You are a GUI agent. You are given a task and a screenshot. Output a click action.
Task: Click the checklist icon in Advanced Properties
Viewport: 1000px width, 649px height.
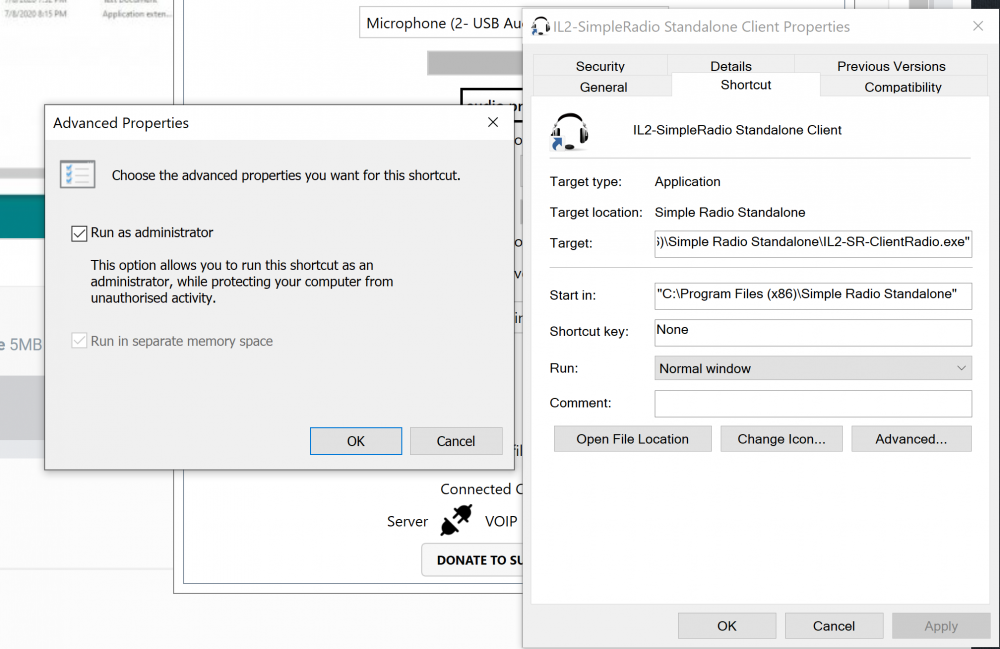coord(78,174)
